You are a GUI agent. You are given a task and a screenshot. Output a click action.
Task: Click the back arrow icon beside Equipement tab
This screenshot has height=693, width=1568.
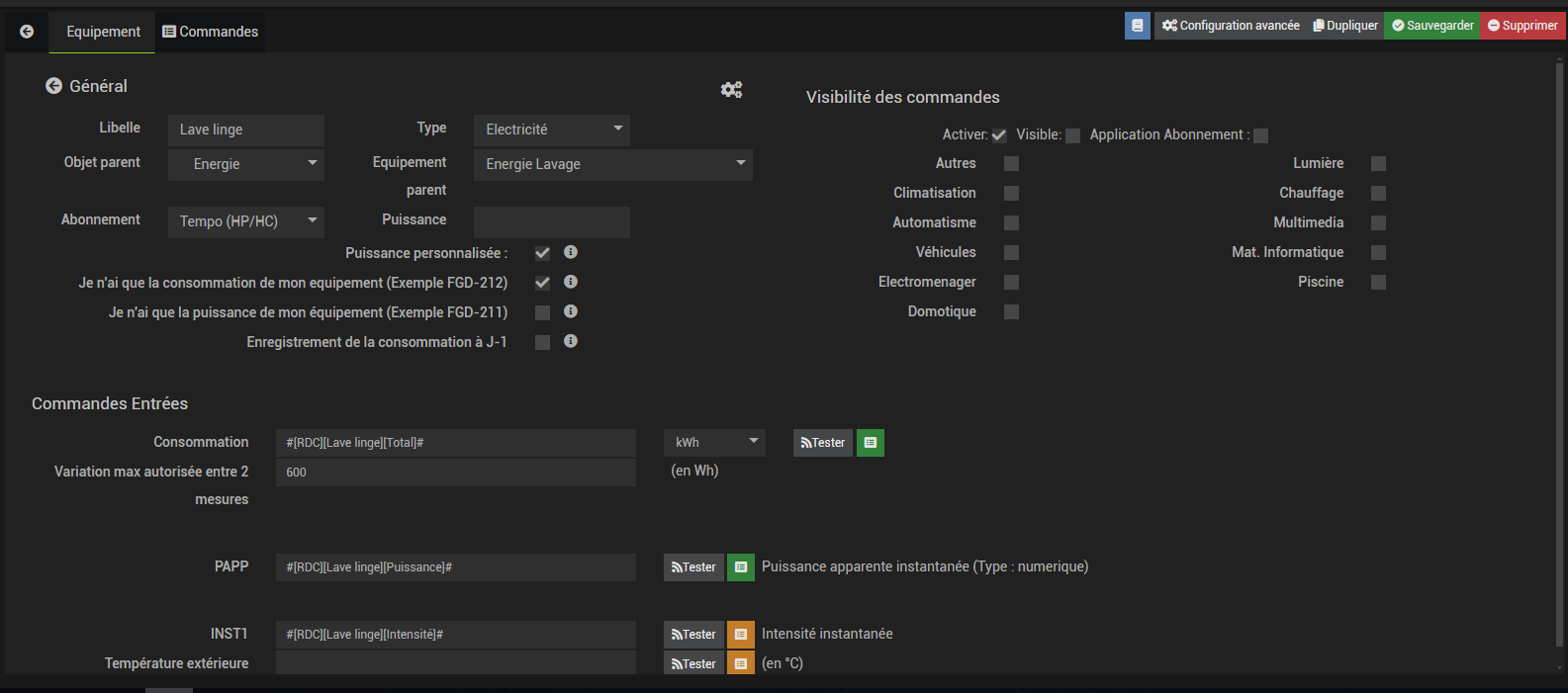point(27,32)
